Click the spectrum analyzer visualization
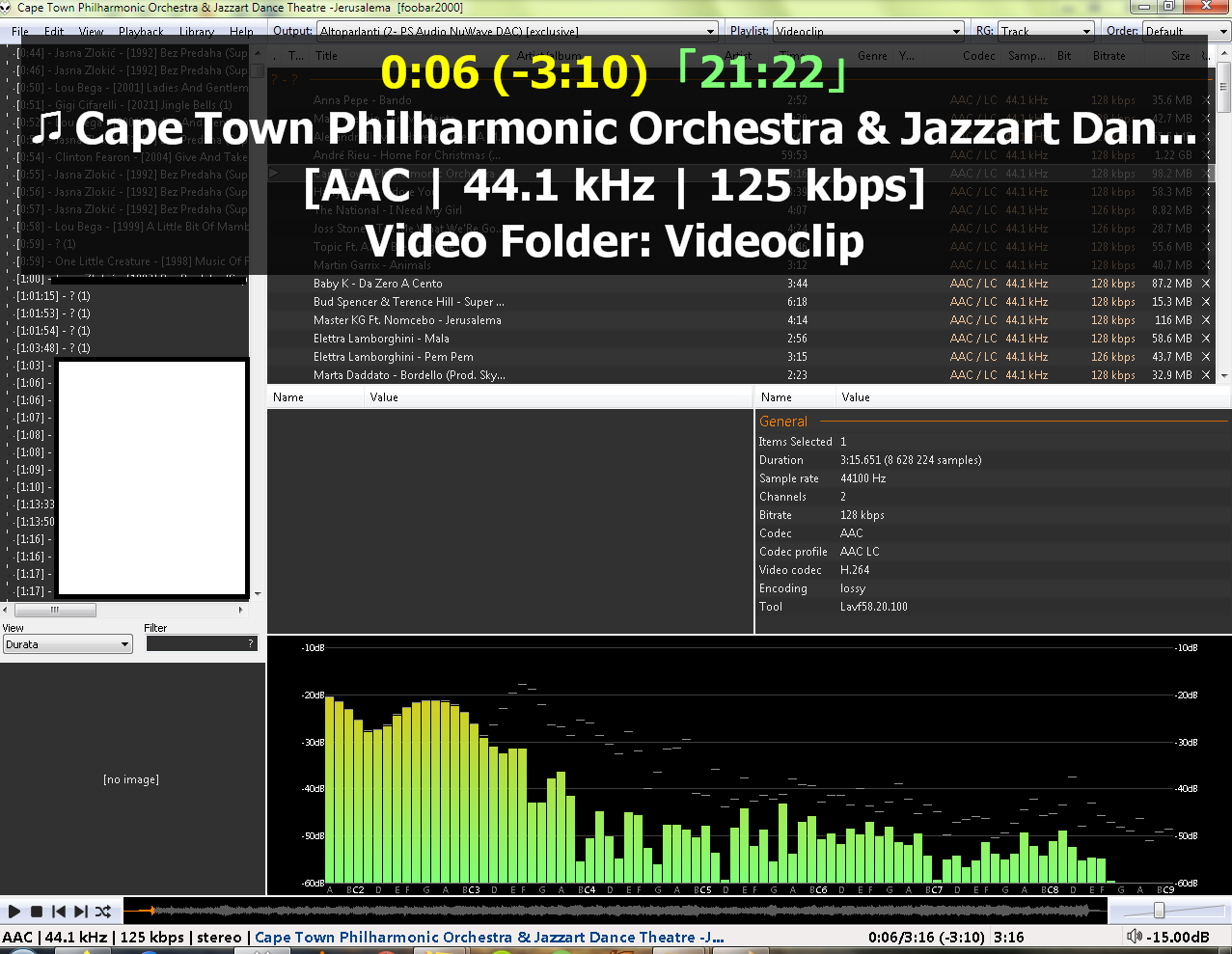The image size is (1232, 954). point(750,765)
